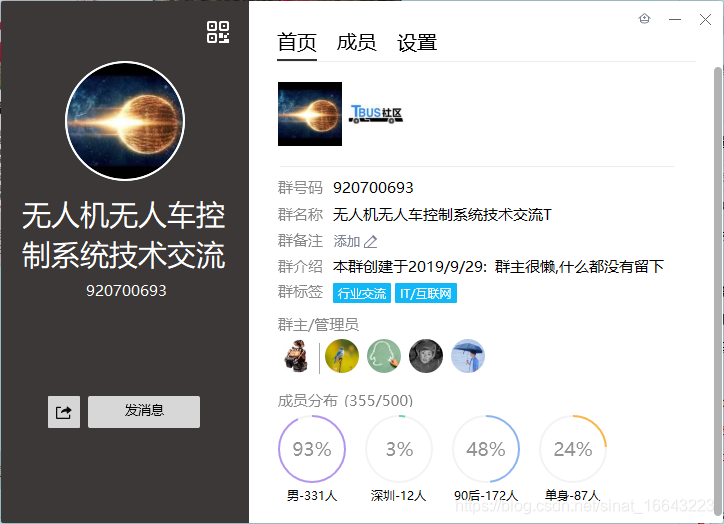Click the pencil edit icon beside 添加

(370, 241)
